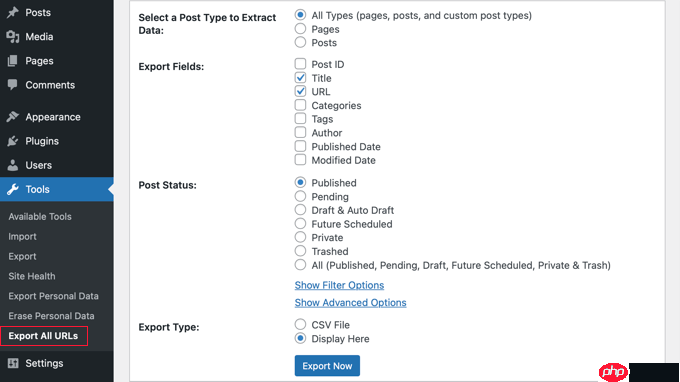The width and height of the screenshot is (680, 382).
Task: Choose the Pages post type radio
Action: tap(300, 29)
